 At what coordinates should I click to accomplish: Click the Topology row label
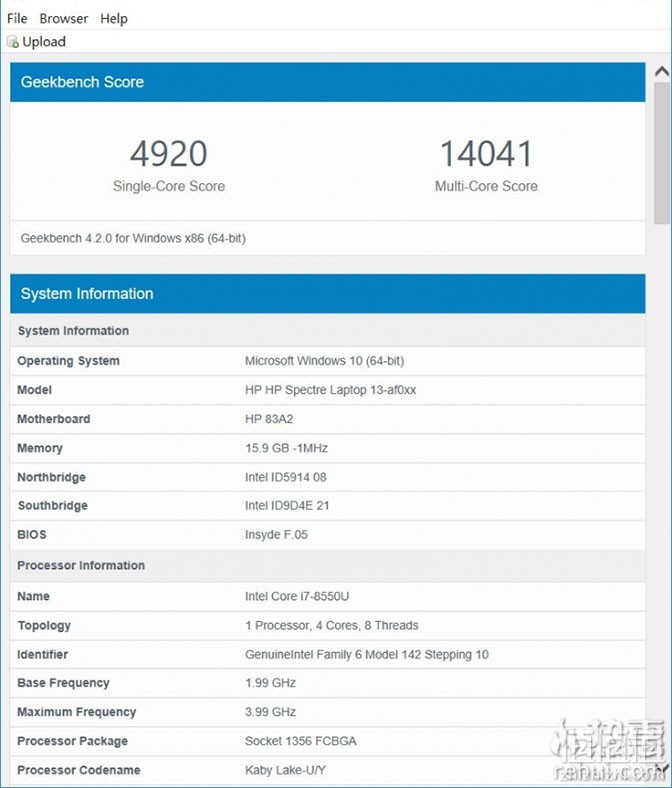click(44, 626)
